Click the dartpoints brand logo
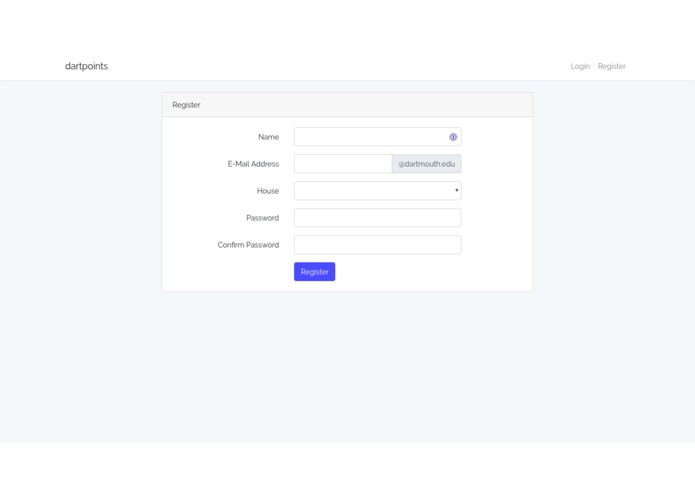The height and width of the screenshot is (494, 695). (x=86, y=66)
